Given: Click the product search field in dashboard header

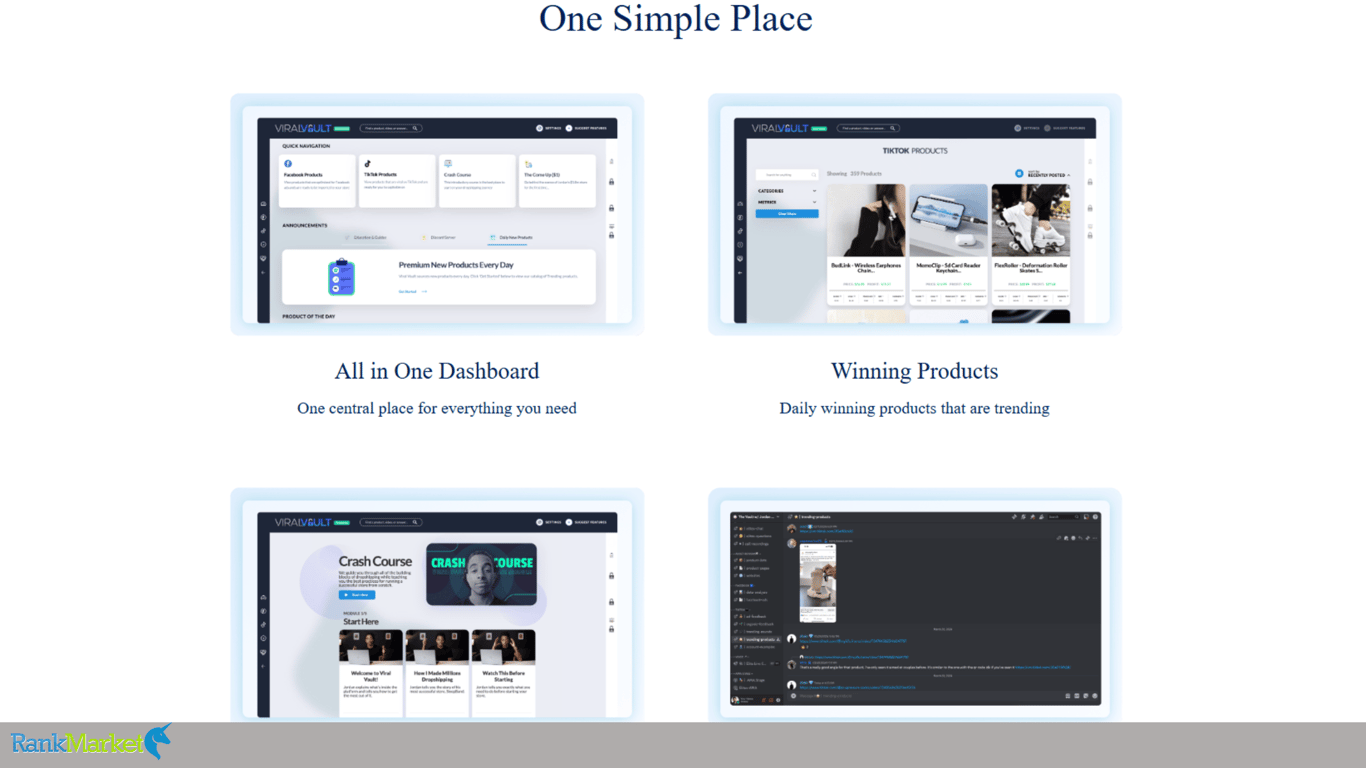Looking at the screenshot, I should pyautogui.click(x=391, y=128).
